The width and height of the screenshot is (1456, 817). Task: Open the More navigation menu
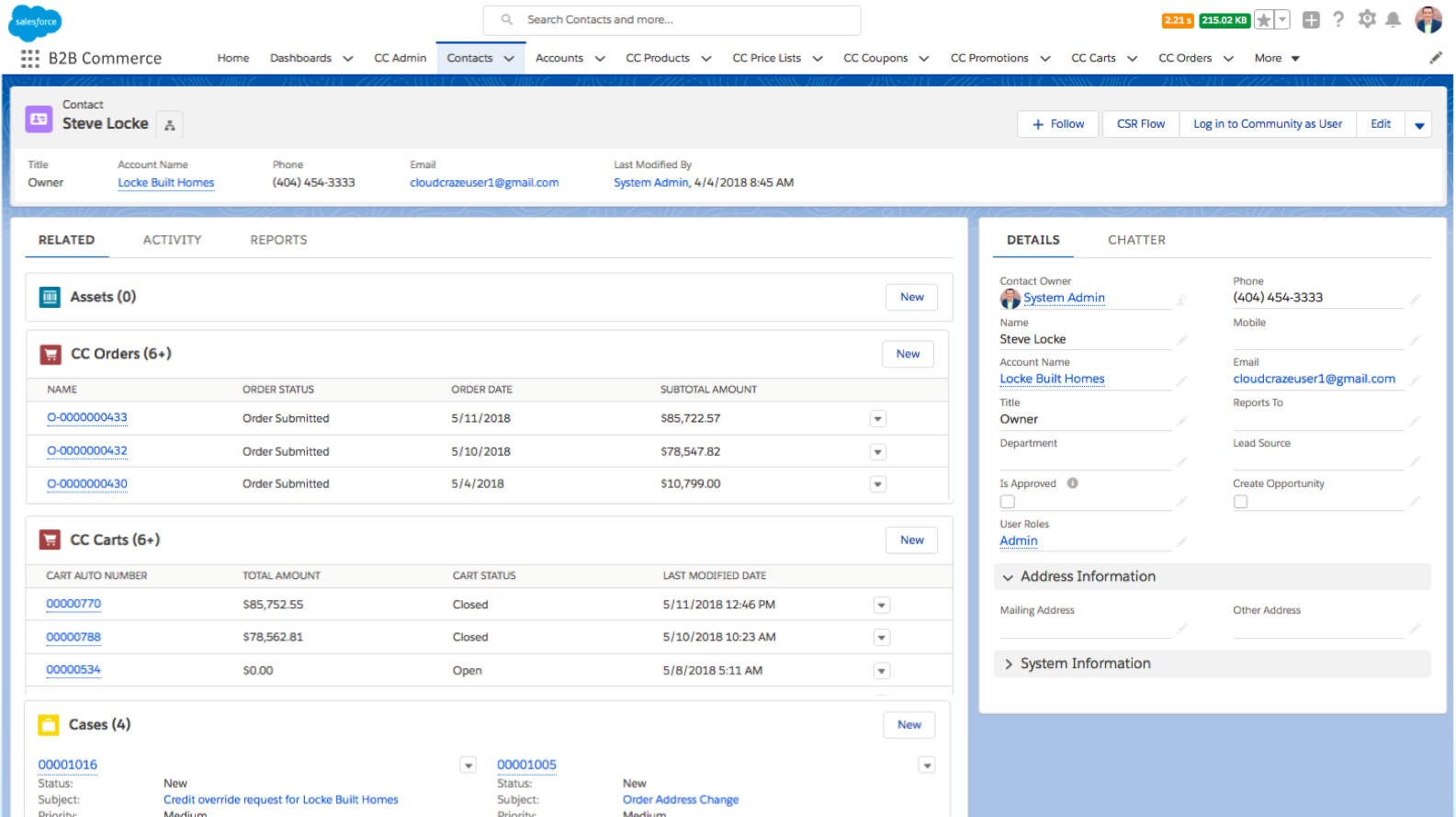tap(1277, 58)
